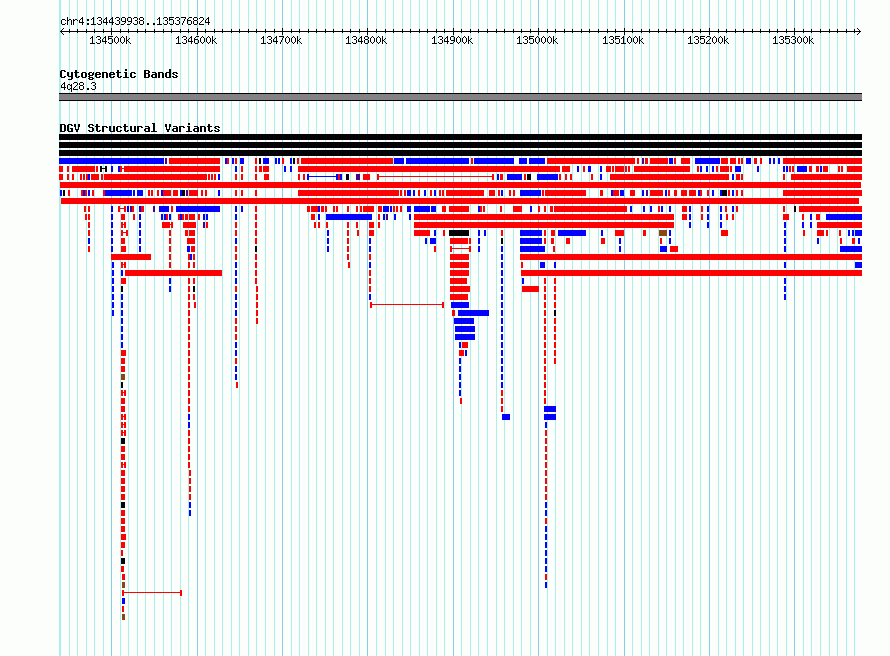Click the 135300k ruler tick label
The width and height of the screenshot is (890, 656).
pyautogui.click(x=793, y=40)
